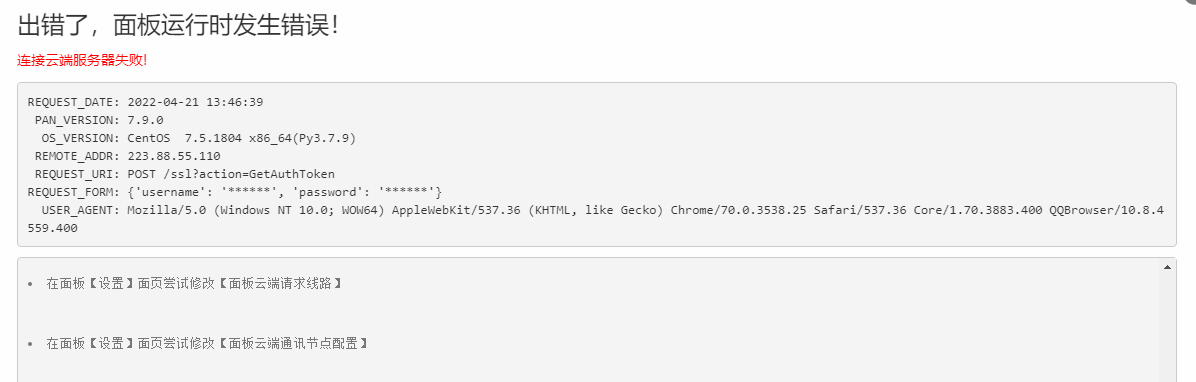This screenshot has height=382, width=1196.
Task: Select the heading 出错了，面板运行时发生错误!
Action: [178, 25]
